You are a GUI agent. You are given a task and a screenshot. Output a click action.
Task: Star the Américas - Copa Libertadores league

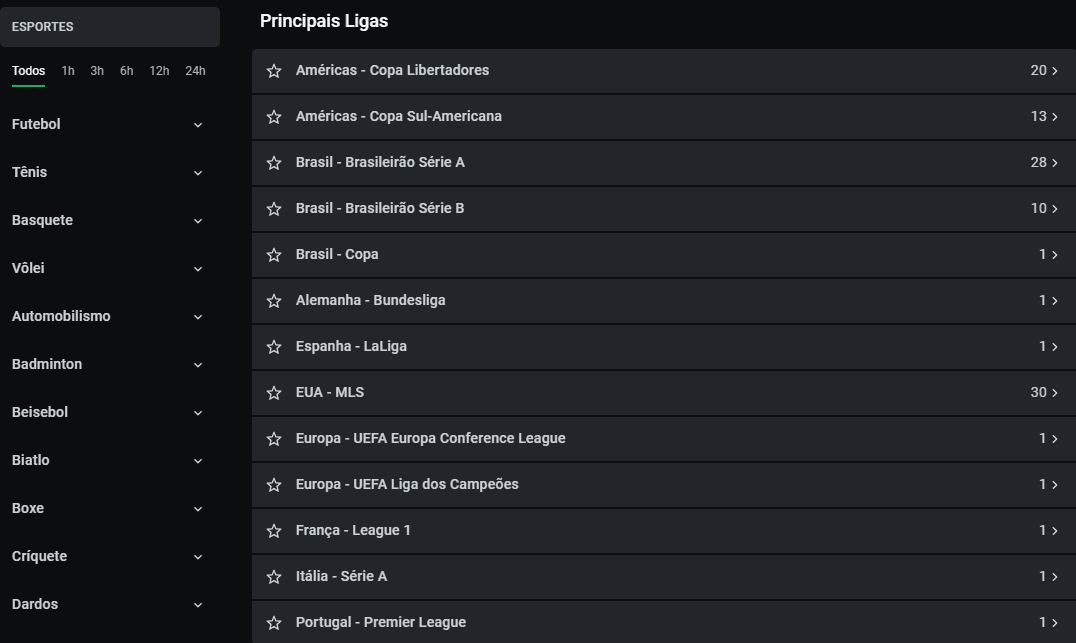pyautogui.click(x=274, y=71)
